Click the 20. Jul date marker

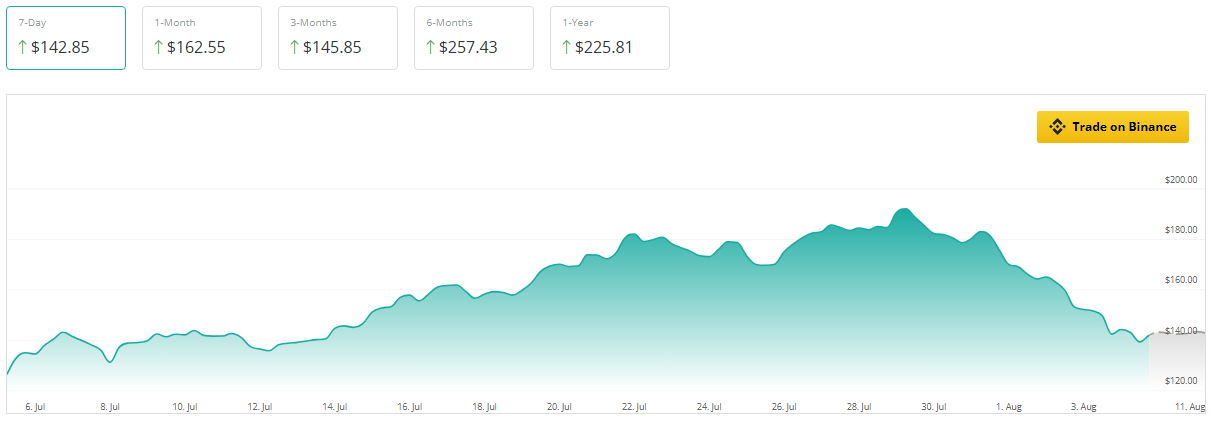coord(559,407)
